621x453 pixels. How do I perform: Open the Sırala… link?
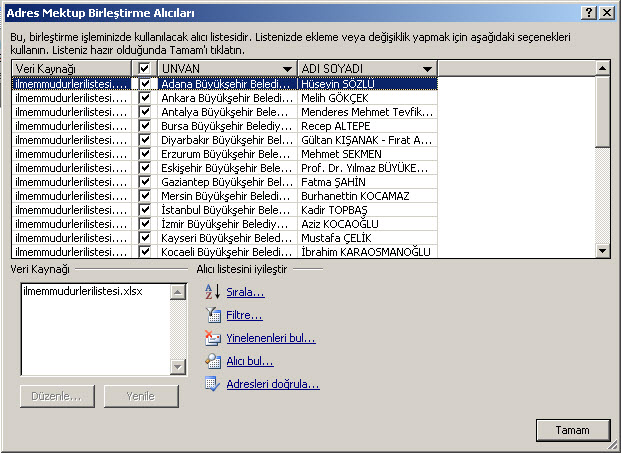coord(245,292)
